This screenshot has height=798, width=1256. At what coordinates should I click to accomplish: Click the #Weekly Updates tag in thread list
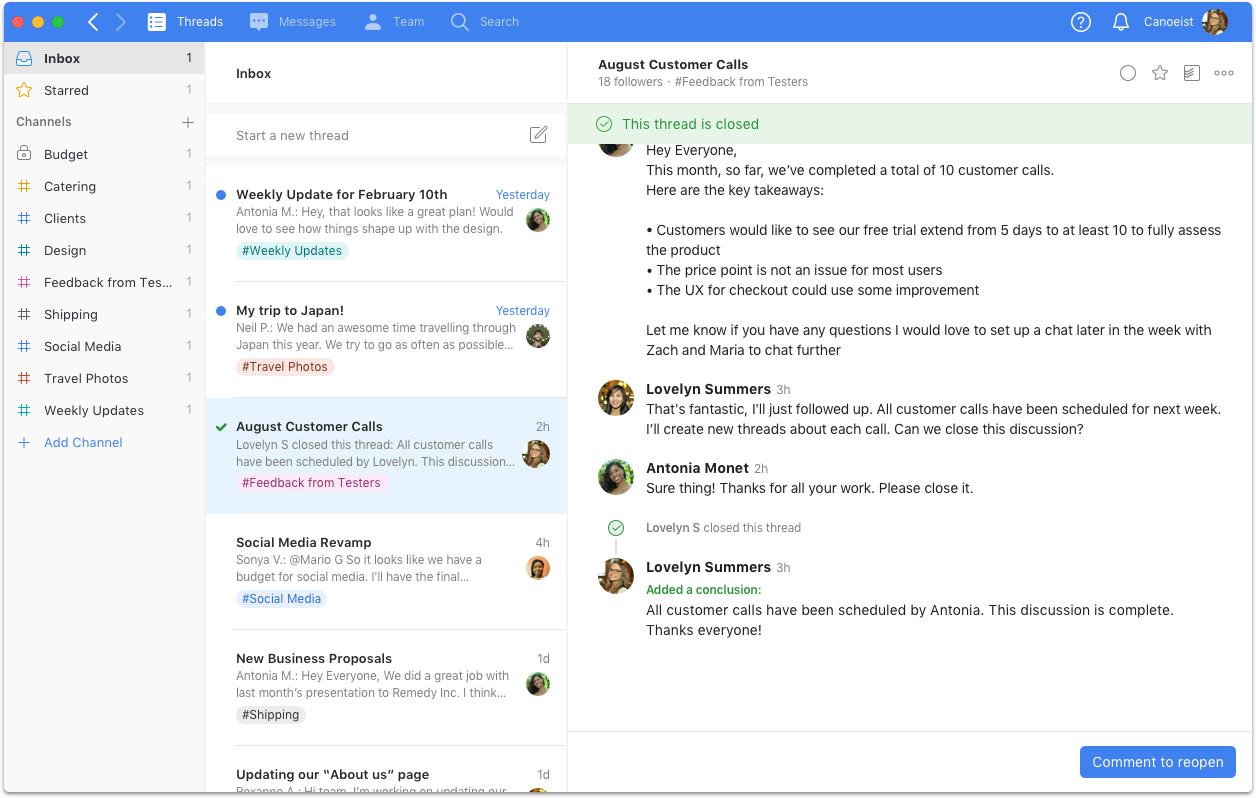(292, 251)
